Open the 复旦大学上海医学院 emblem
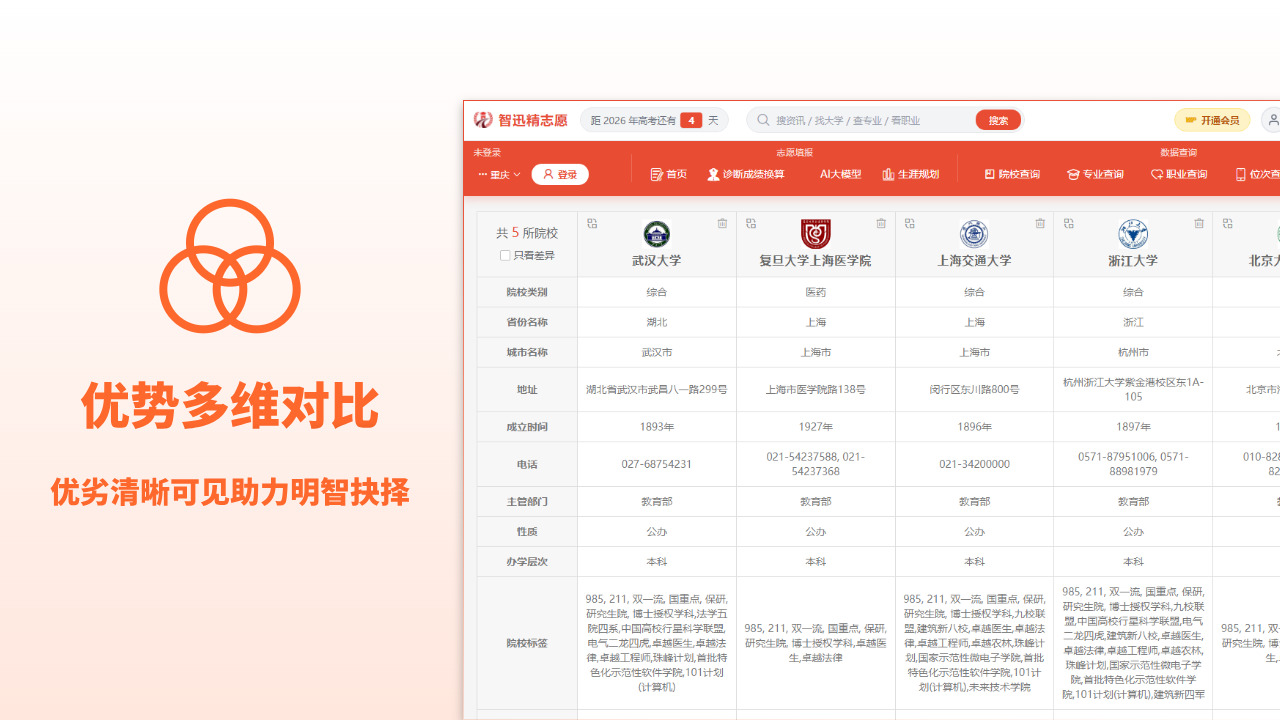Image resolution: width=1280 pixels, height=720 pixels. (816, 235)
